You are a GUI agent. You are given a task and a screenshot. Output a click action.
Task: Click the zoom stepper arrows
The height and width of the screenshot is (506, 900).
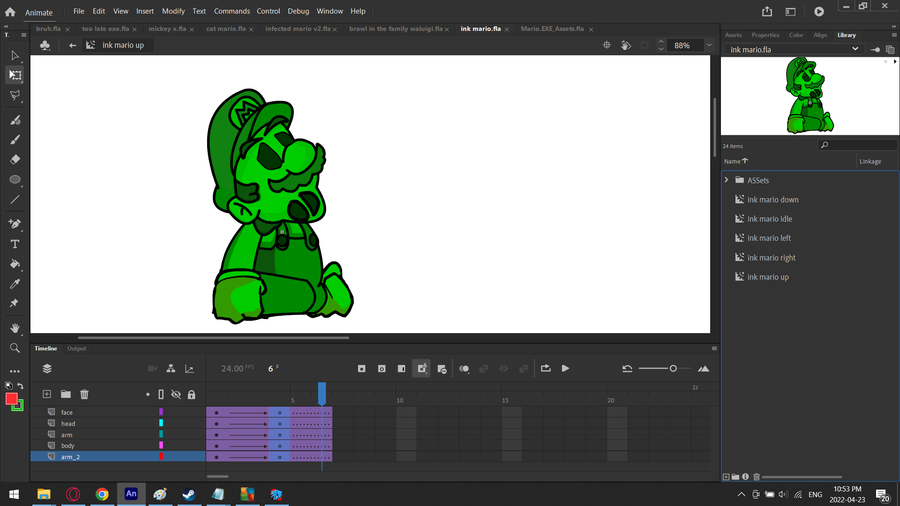pyautogui.click(x=661, y=45)
